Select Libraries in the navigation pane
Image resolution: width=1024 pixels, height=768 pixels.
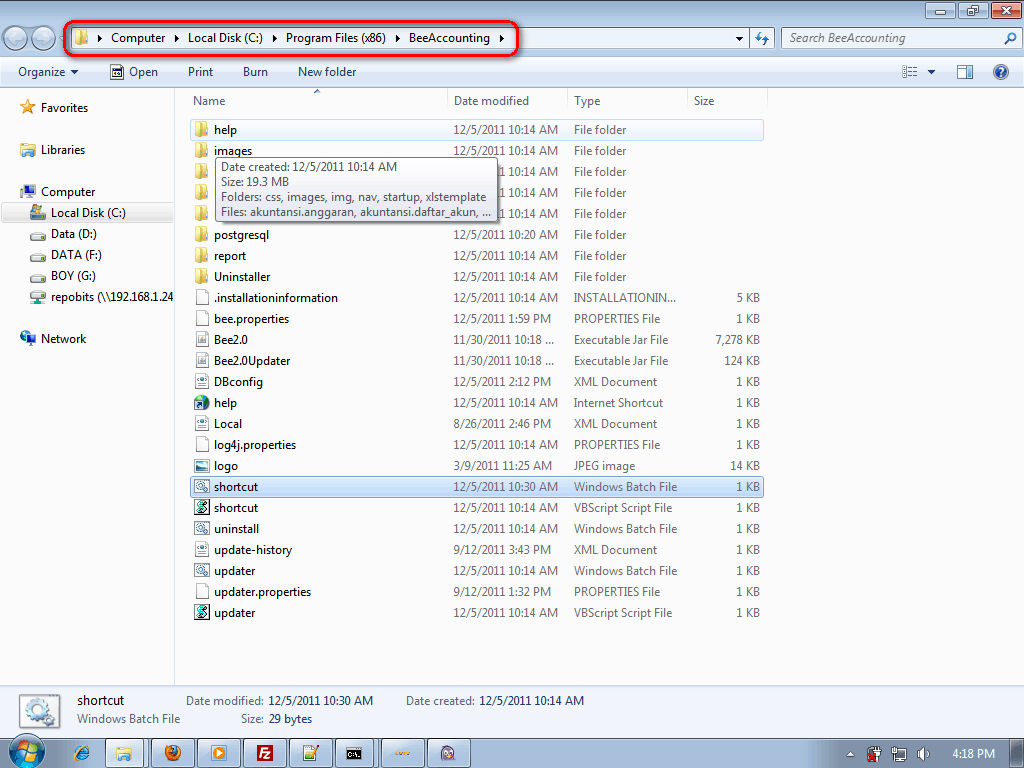pos(63,150)
